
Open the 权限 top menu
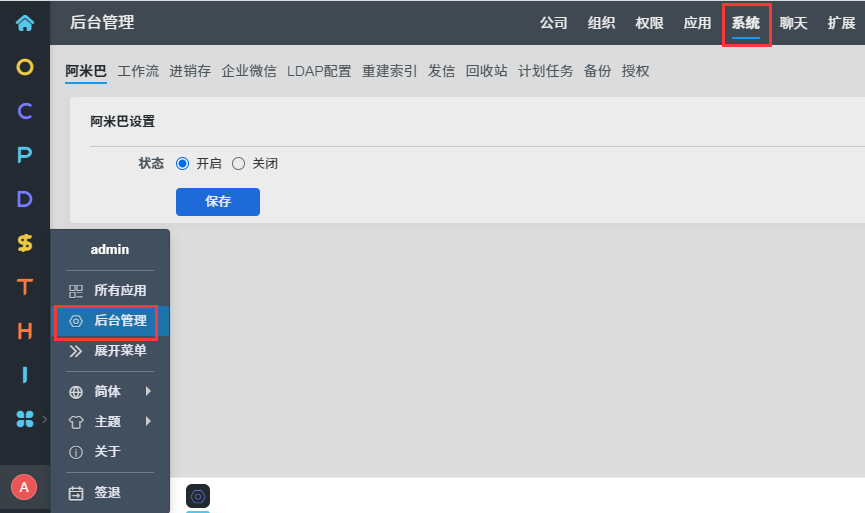[x=649, y=23]
